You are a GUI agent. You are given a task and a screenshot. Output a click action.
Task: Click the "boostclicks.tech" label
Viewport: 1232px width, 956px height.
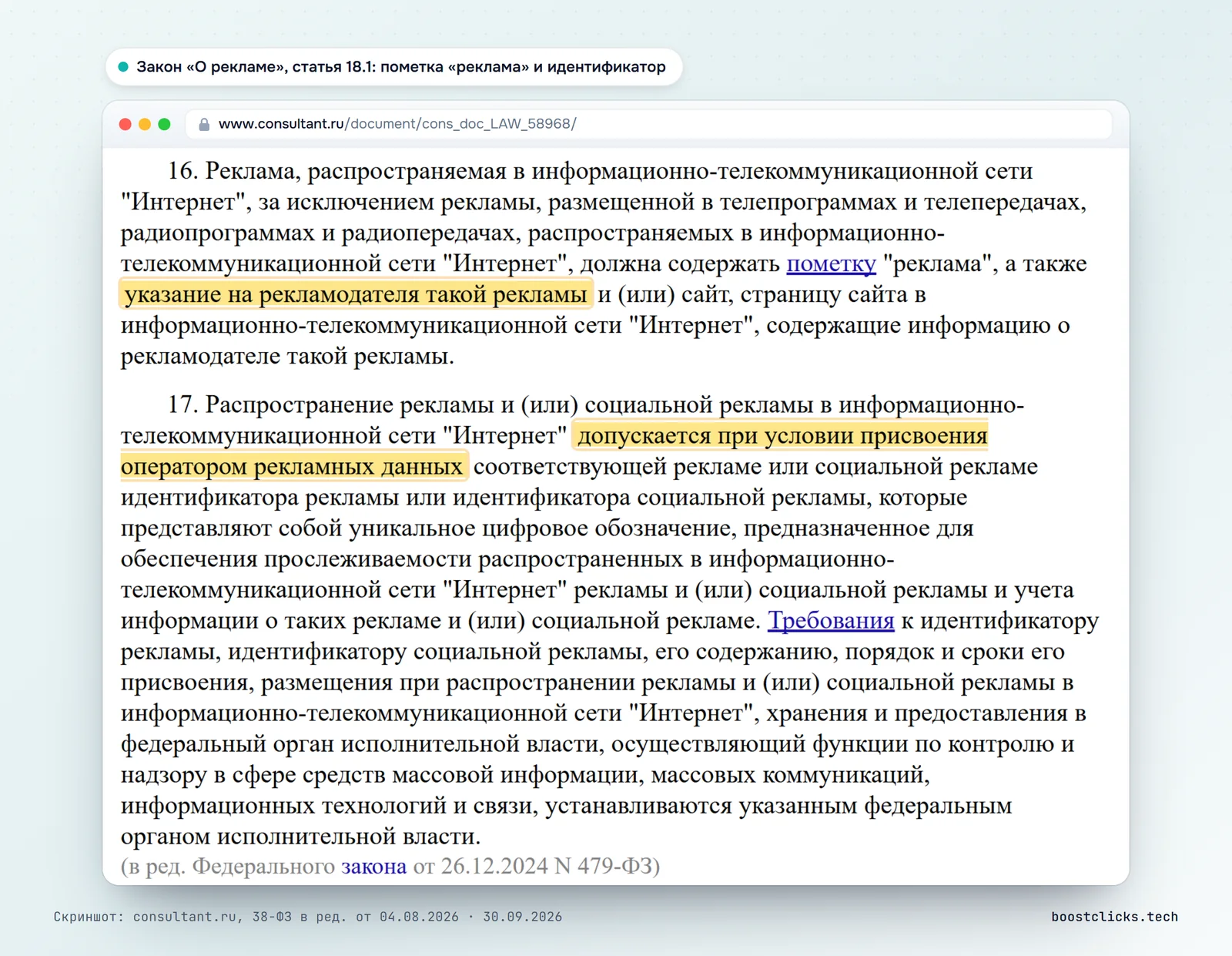click(x=1114, y=917)
